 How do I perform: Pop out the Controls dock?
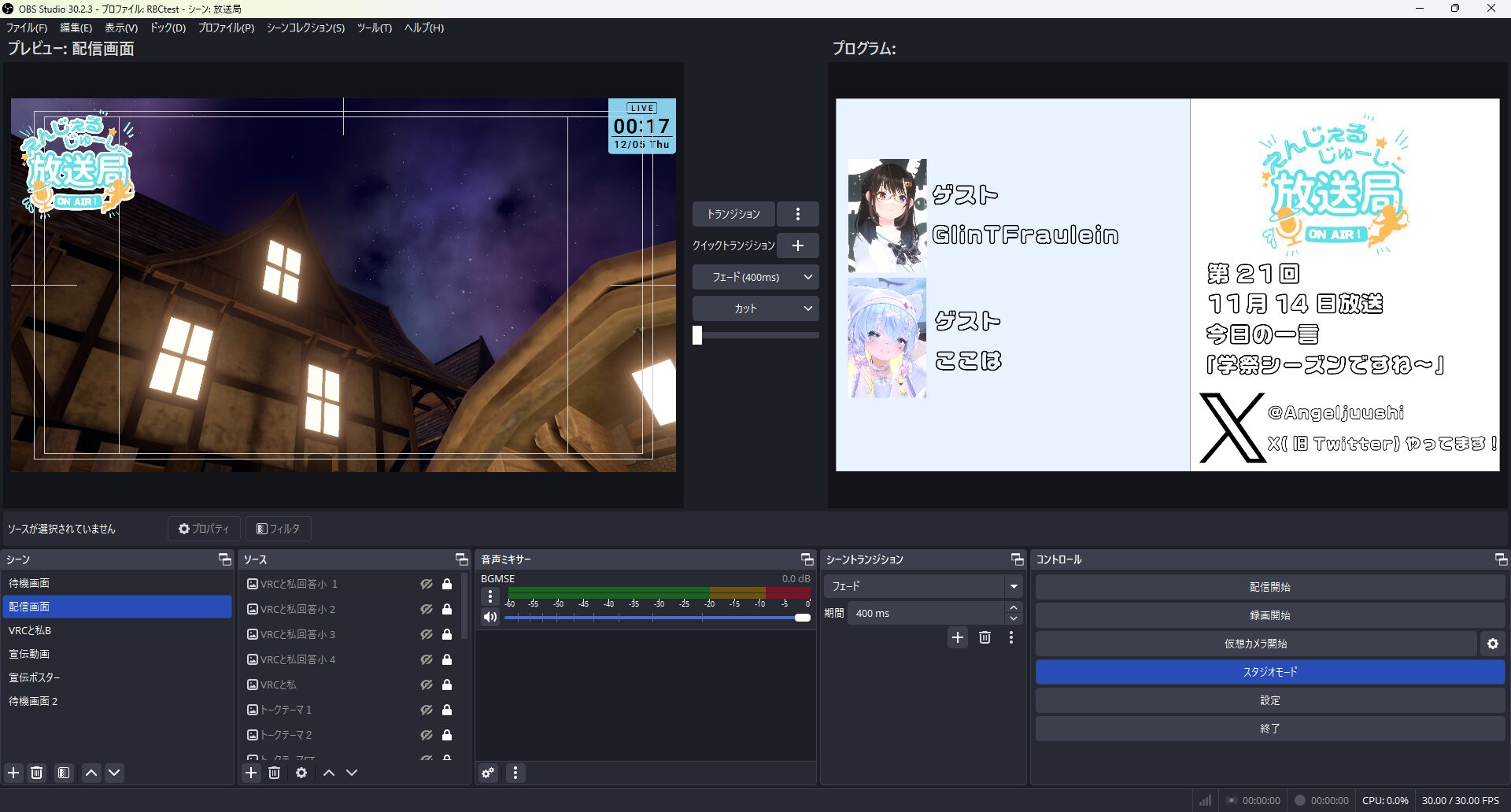(x=1502, y=559)
